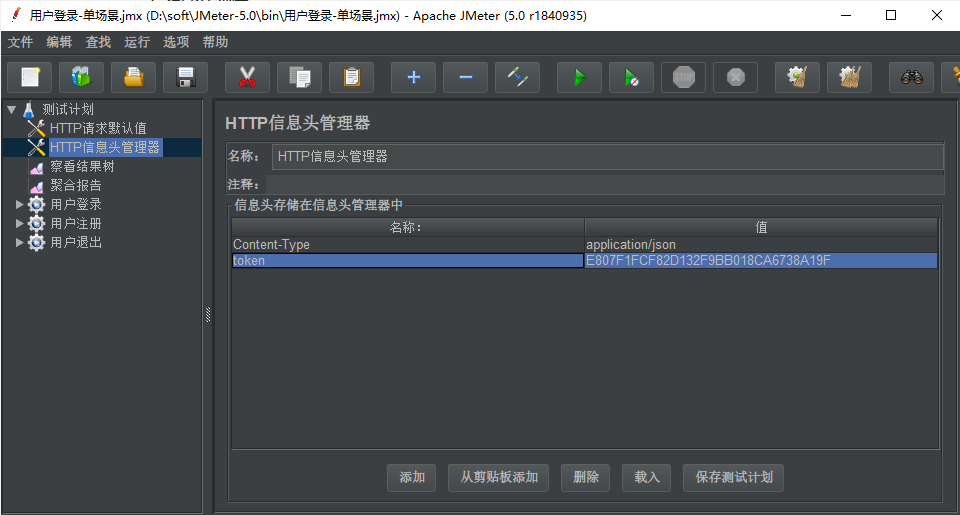Save the test plan with floppy icon

click(186, 77)
